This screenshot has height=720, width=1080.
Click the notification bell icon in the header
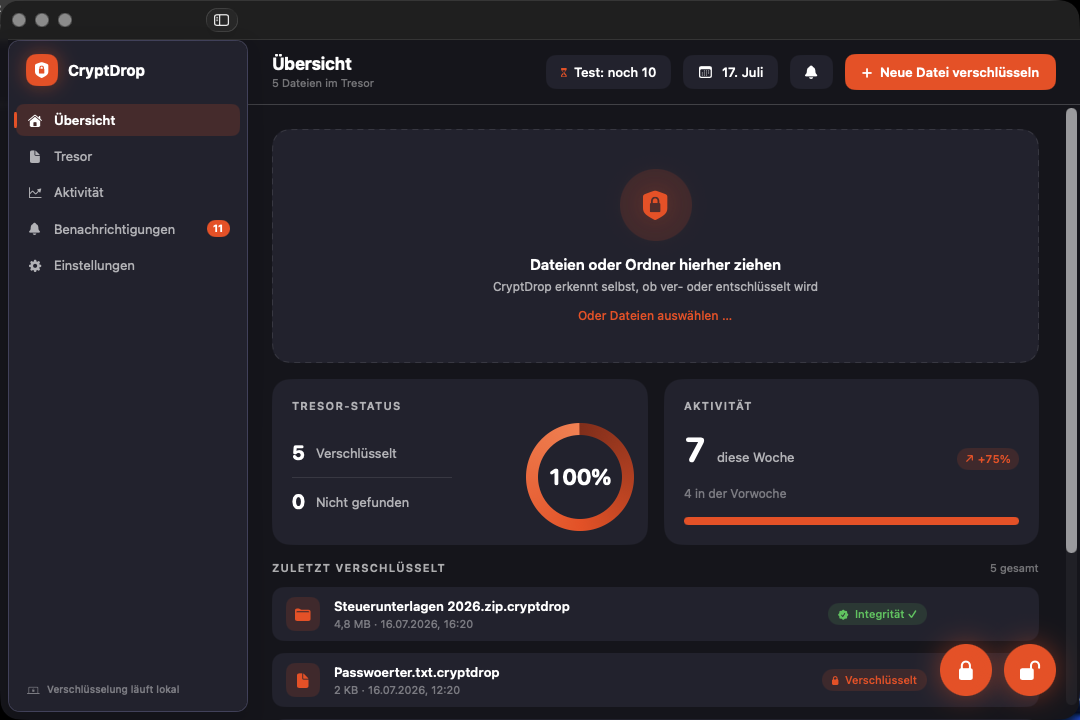point(811,72)
